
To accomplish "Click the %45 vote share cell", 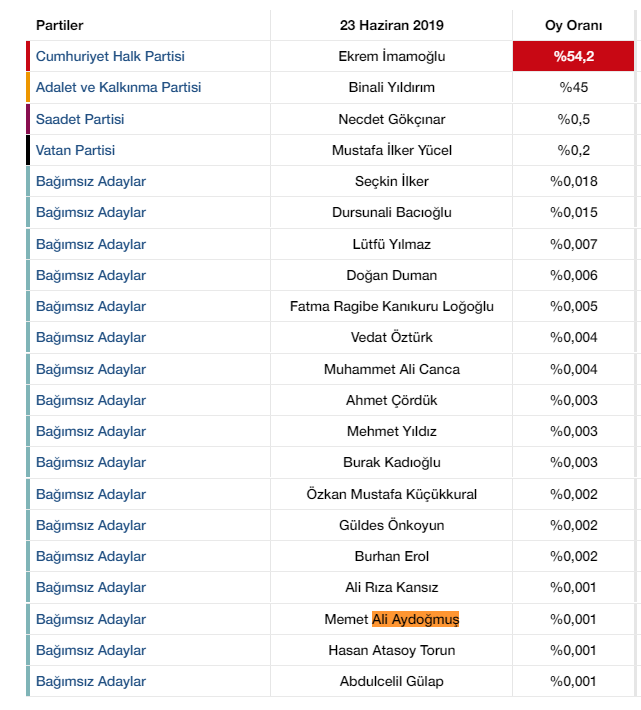I will pyautogui.click(x=574, y=87).
